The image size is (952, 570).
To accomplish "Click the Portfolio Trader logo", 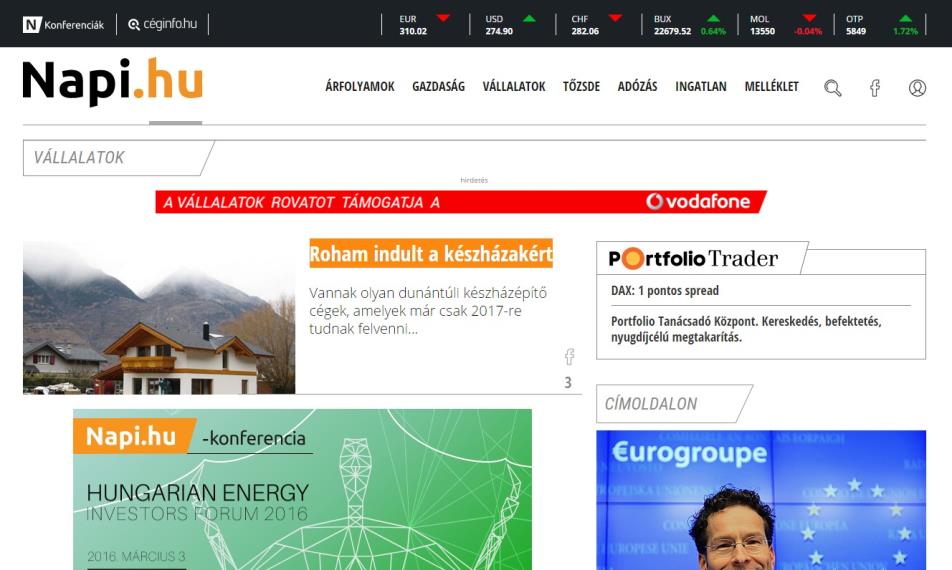I will (x=693, y=259).
